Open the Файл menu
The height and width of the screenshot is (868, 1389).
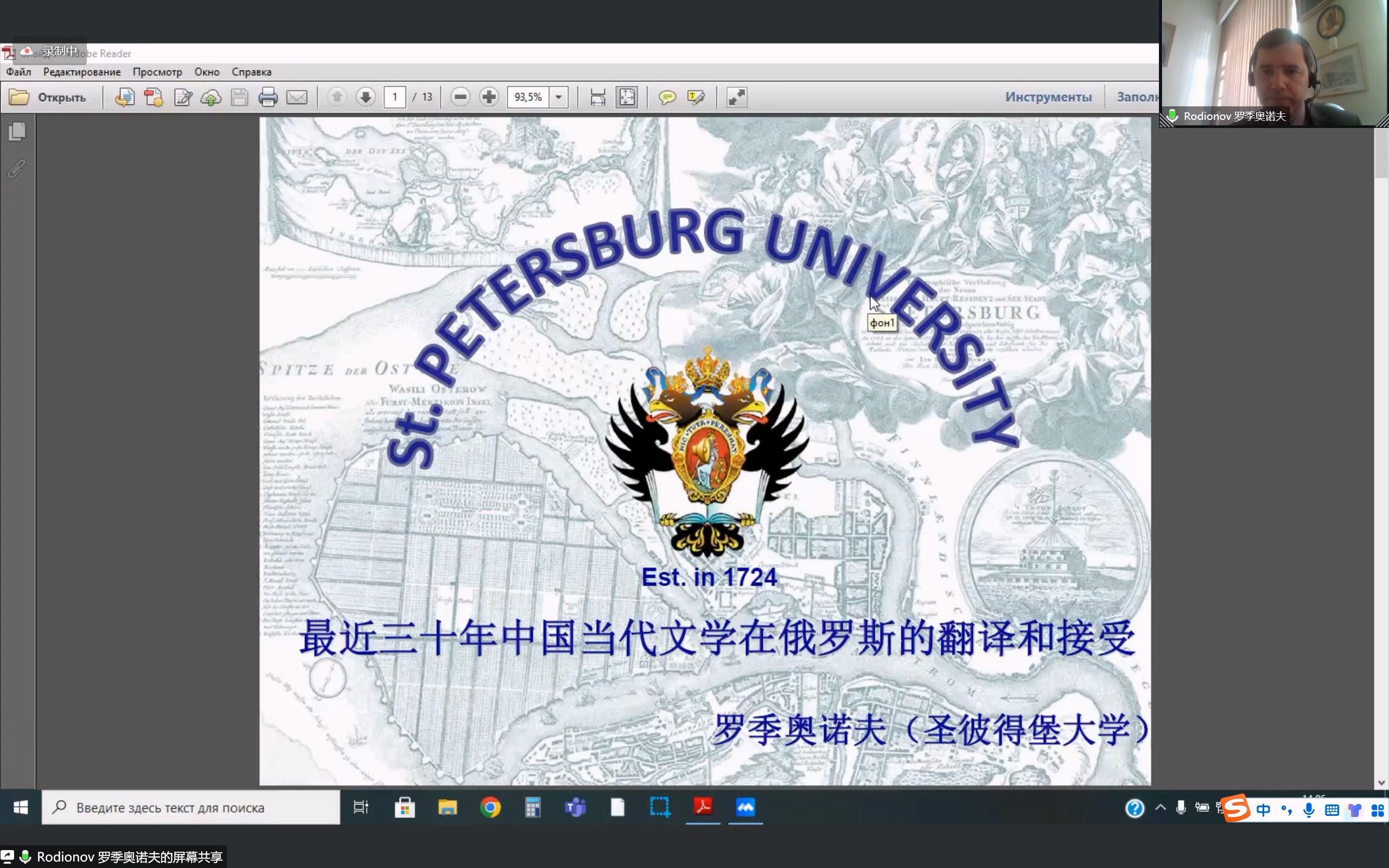tap(18, 72)
